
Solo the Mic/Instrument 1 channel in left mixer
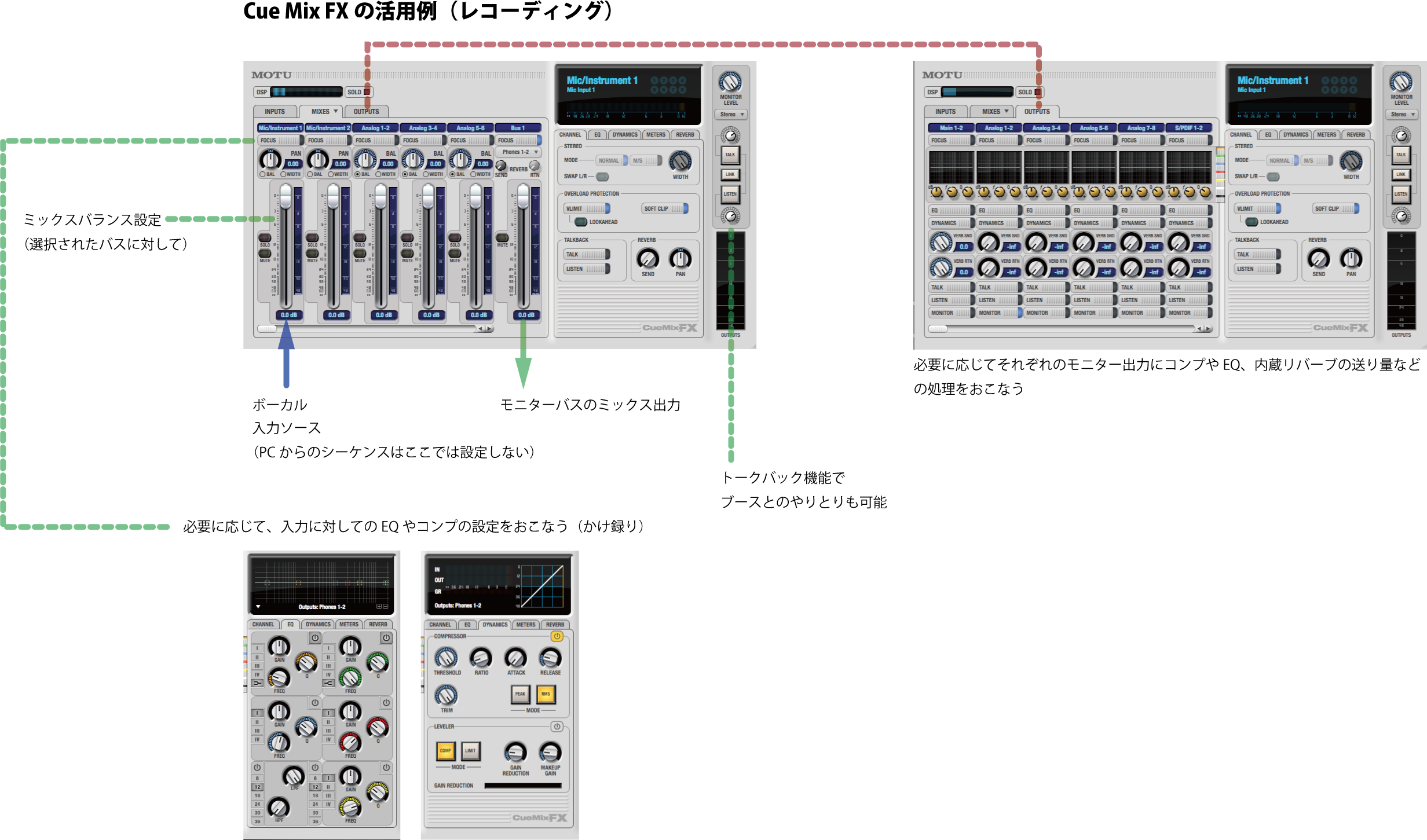(265, 238)
